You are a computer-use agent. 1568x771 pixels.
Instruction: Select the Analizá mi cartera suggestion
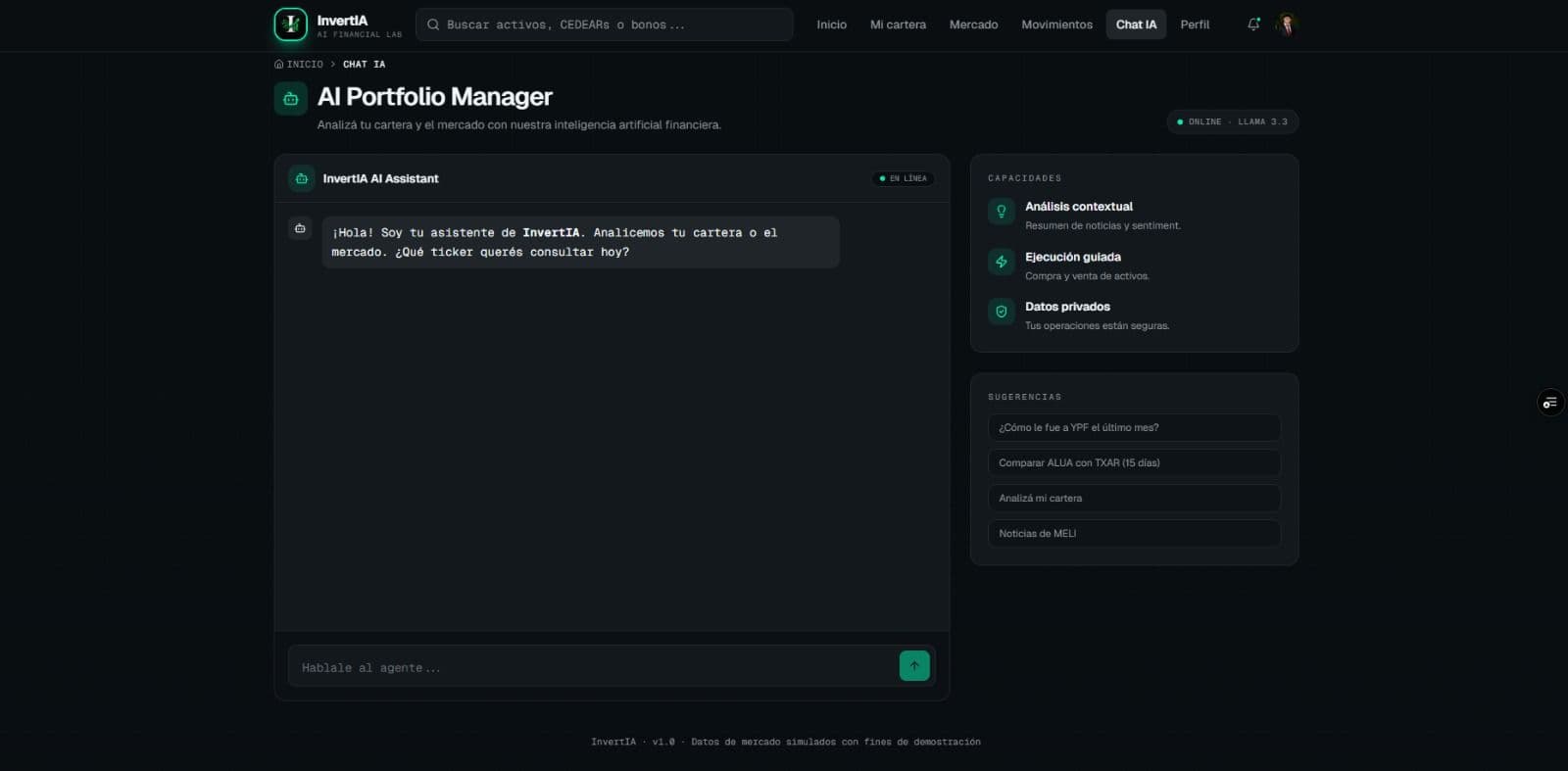click(1134, 498)
